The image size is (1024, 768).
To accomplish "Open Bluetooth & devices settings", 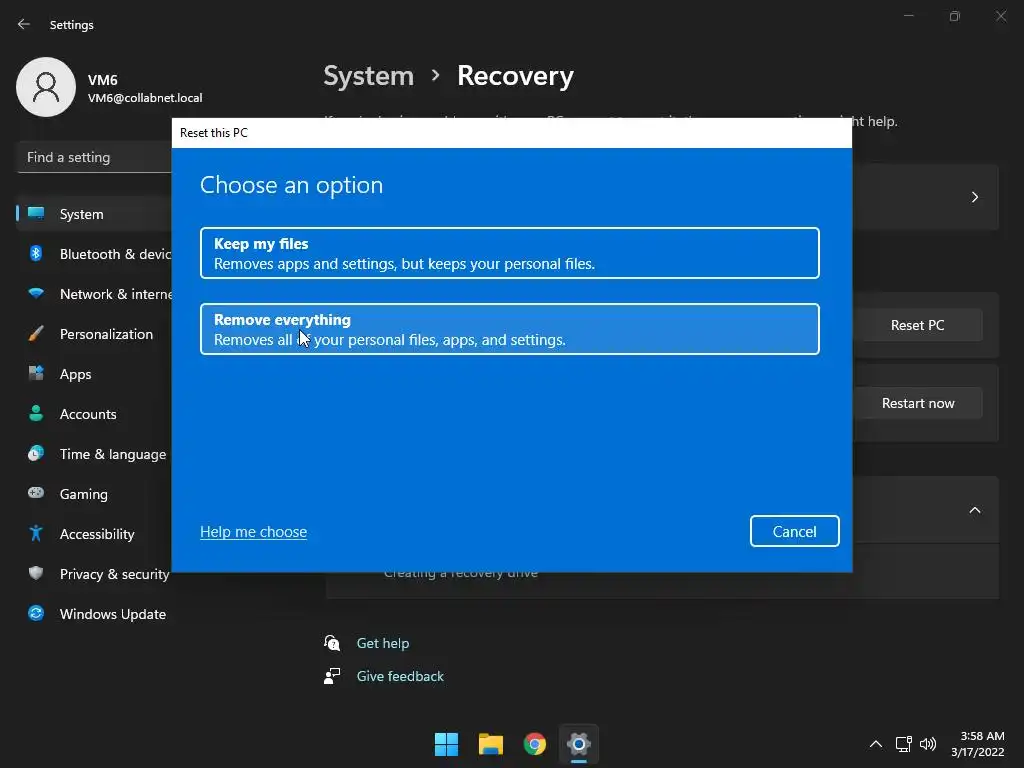I will click(x=94, y=254).
